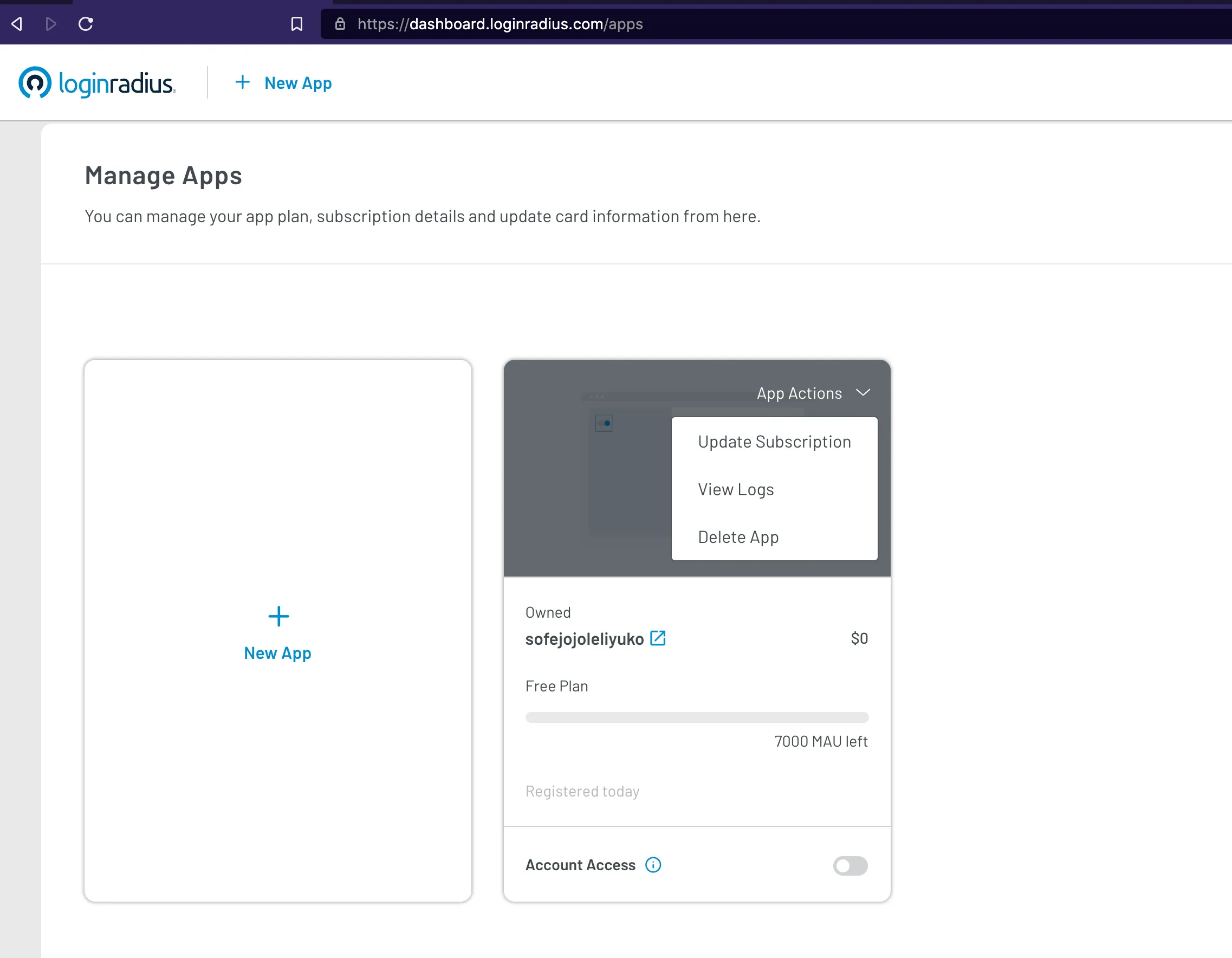Click New App in the top header
This screenshot has height=958, width=1232.
pos(298,83)
